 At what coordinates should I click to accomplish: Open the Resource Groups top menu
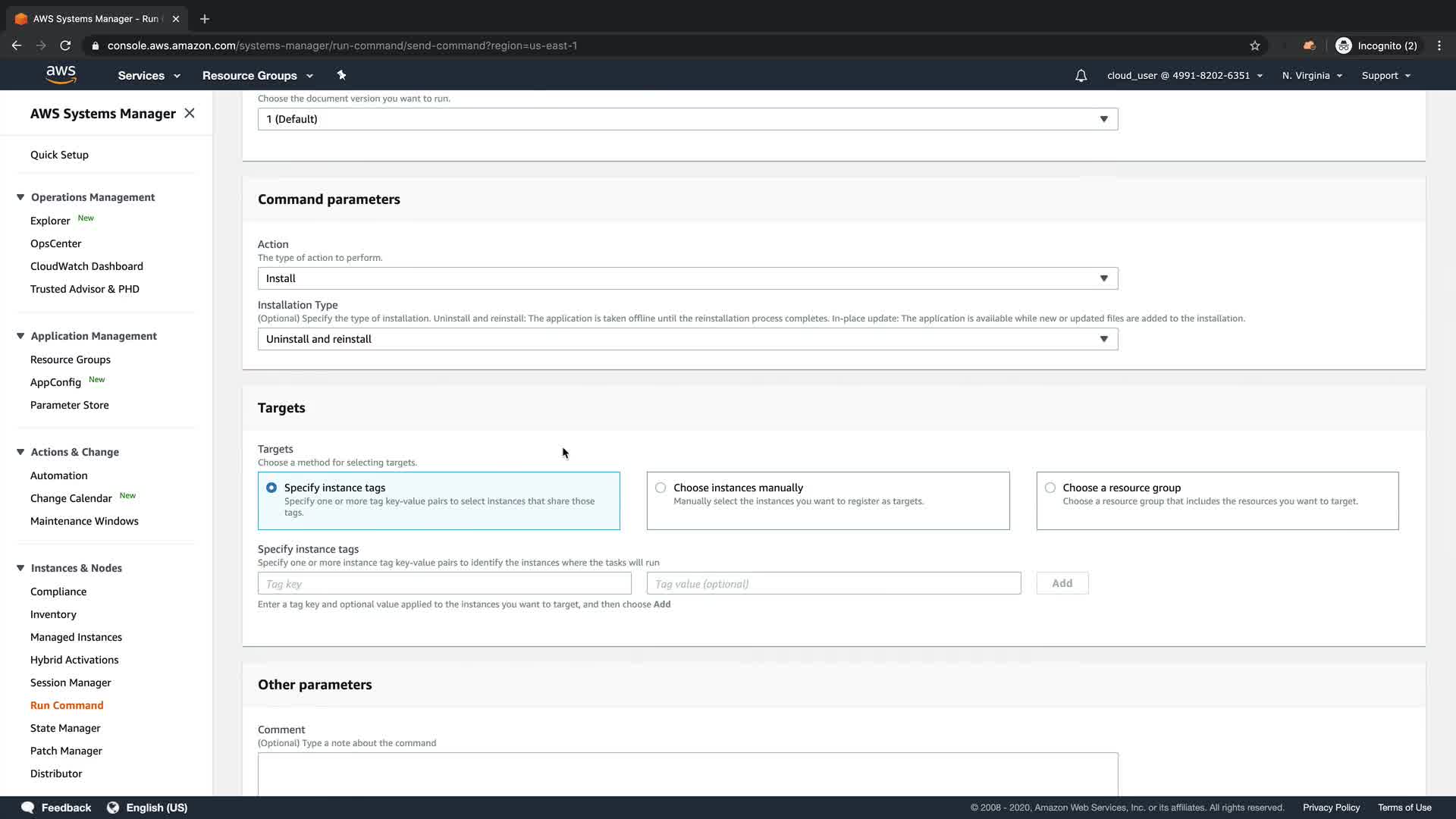click(x=257, y=76)
